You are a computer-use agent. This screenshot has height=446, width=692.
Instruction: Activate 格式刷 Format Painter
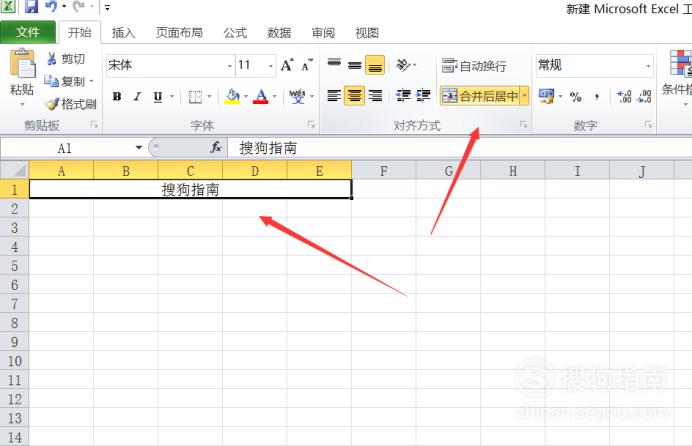(x=71, y=104)
